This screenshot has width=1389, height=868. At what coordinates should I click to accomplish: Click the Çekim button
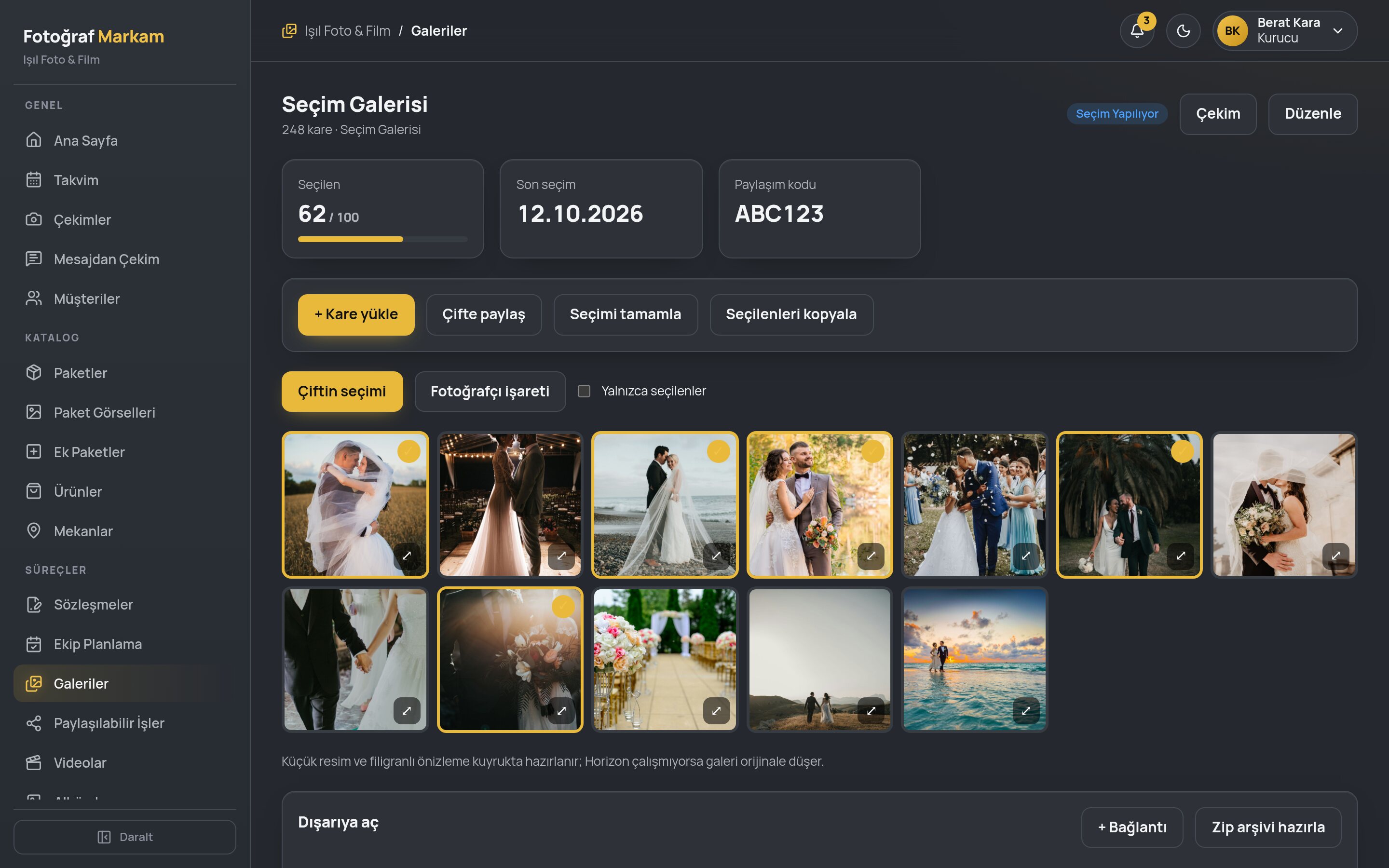(x=1218, y=114)
